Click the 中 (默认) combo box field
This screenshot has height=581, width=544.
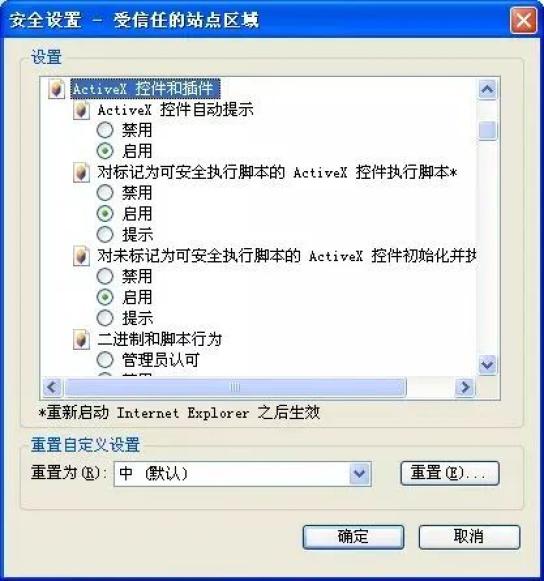click(x=243, y=474)
